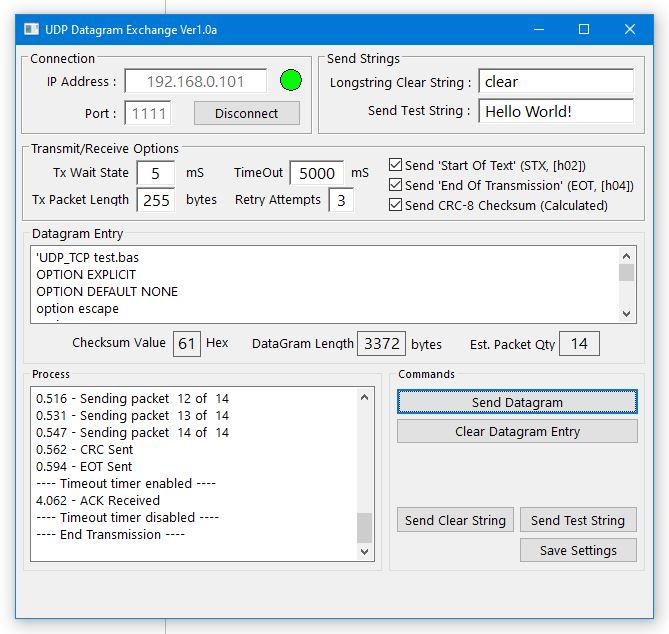Toggle Send 'Start Of Text' checkbox

pyautogui.click(x=396, y=165)
